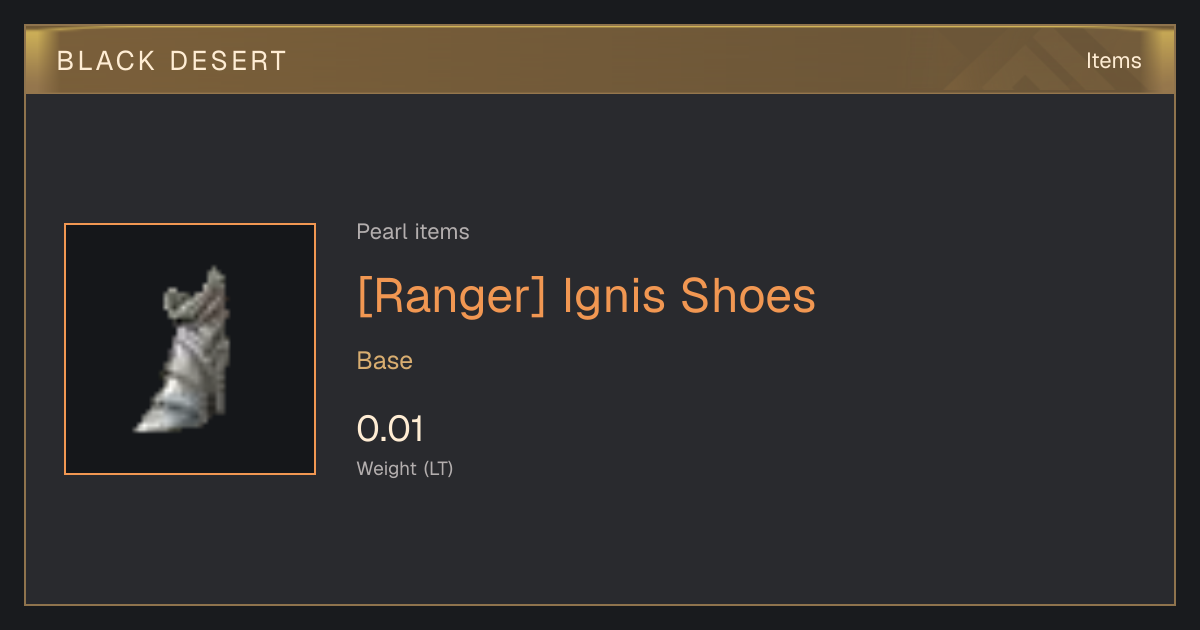
Task: Click the Base grade label
Action: click(x=385, y=360)
